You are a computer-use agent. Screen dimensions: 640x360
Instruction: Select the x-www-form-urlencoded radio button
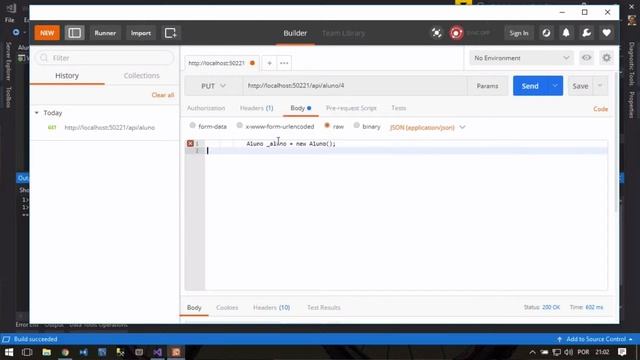(240, 126)
